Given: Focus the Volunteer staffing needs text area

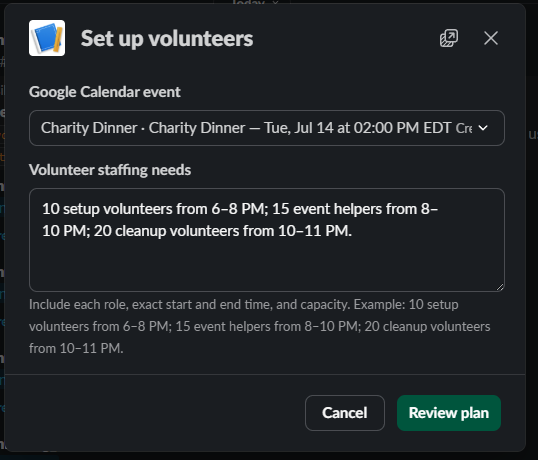Looking at the screenshot, I should (267, 240).
